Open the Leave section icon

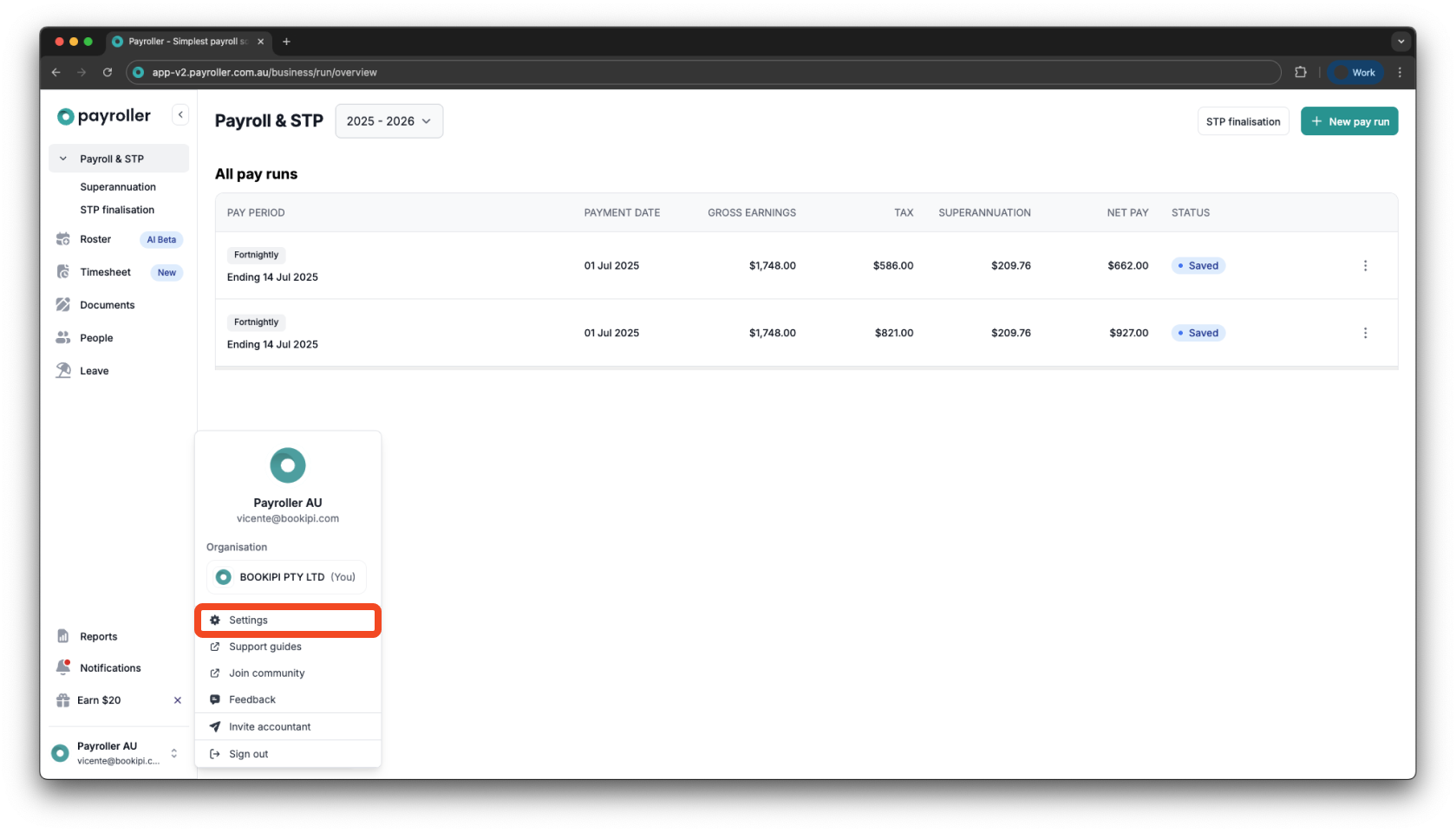click(x=63, y=370)
